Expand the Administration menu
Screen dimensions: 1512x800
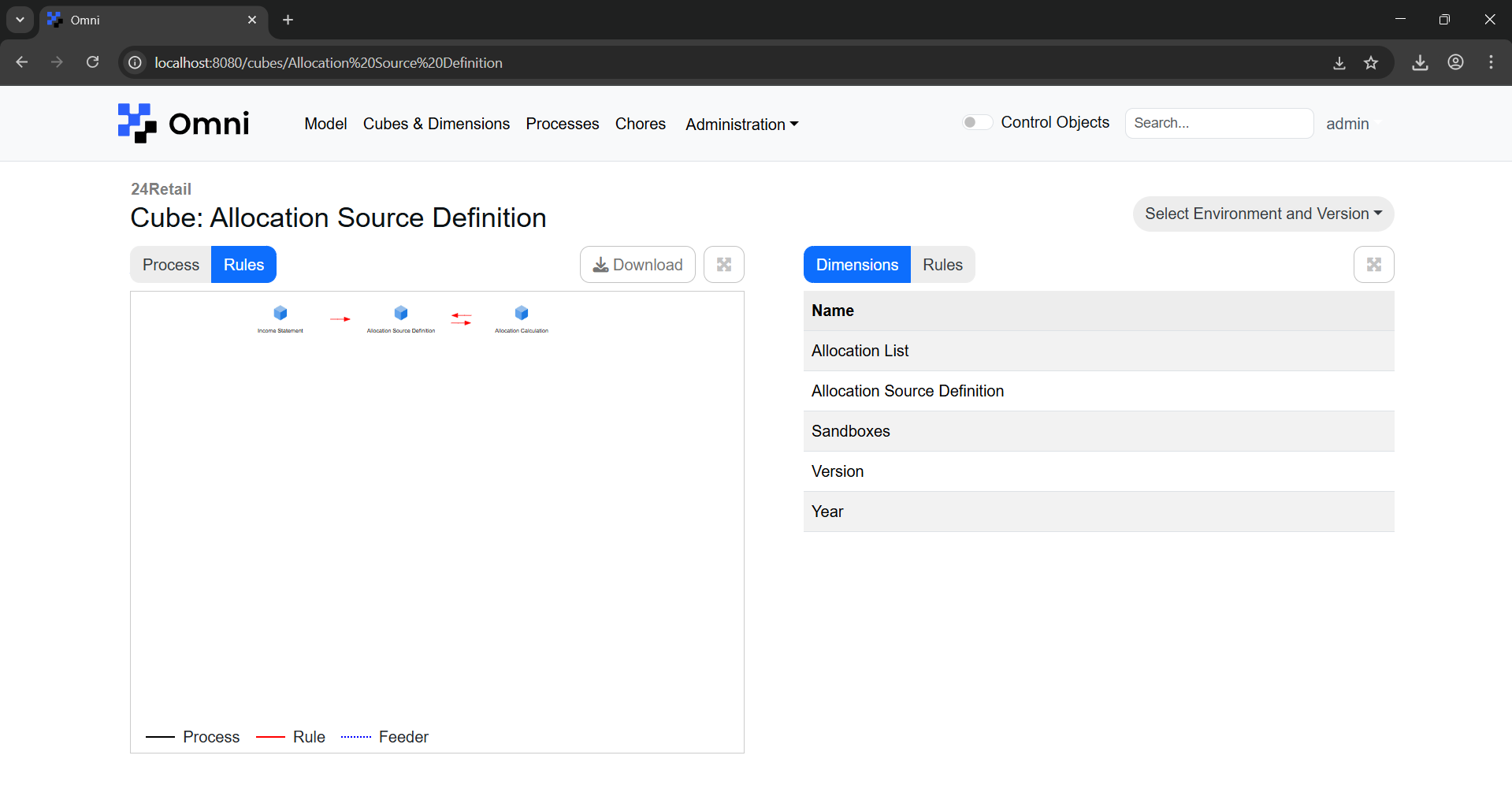741,124
